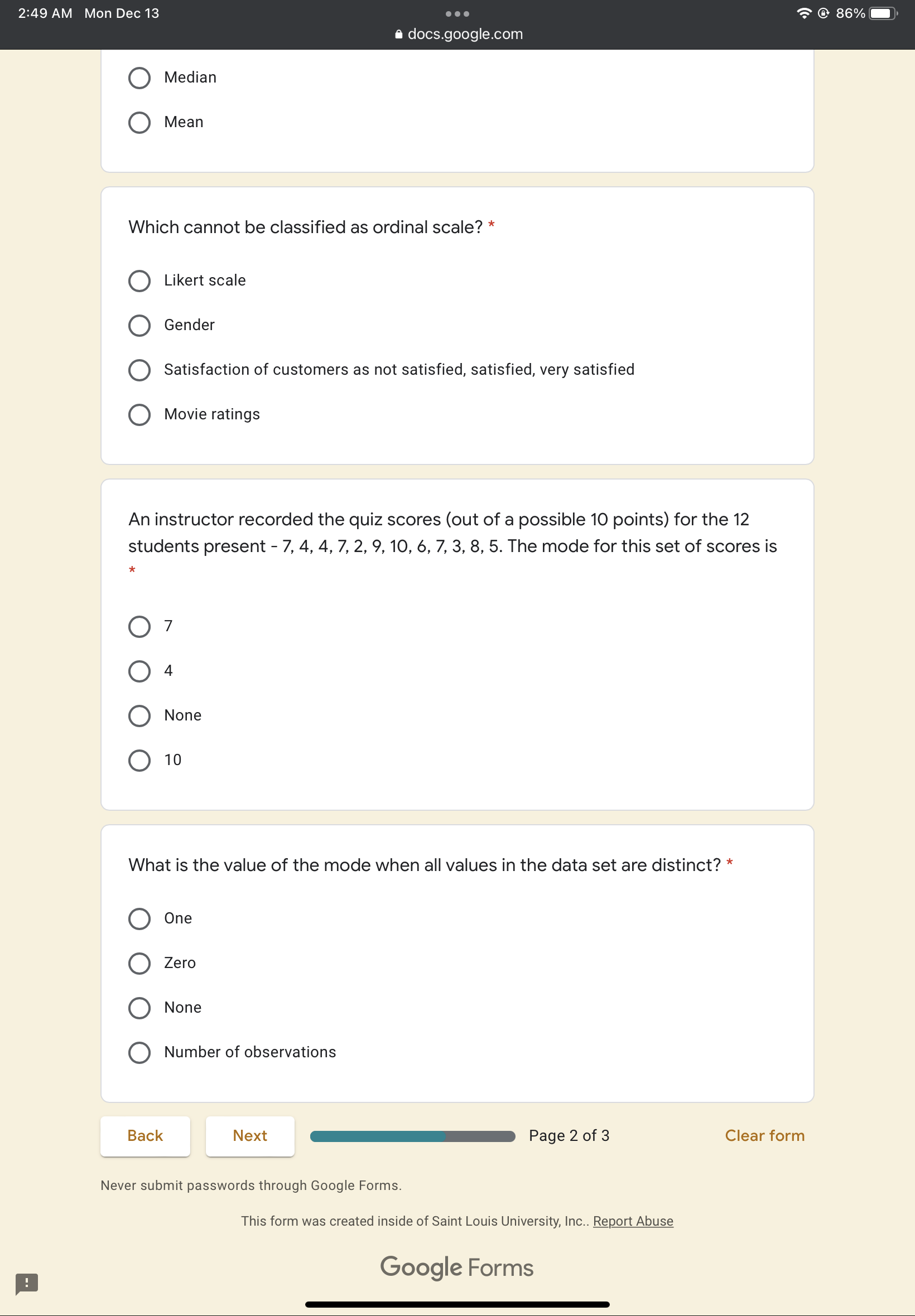Click the ellipsis tab indicator at top
Image resolution: width=915 pixels, height=1316 pixels.
457,13
